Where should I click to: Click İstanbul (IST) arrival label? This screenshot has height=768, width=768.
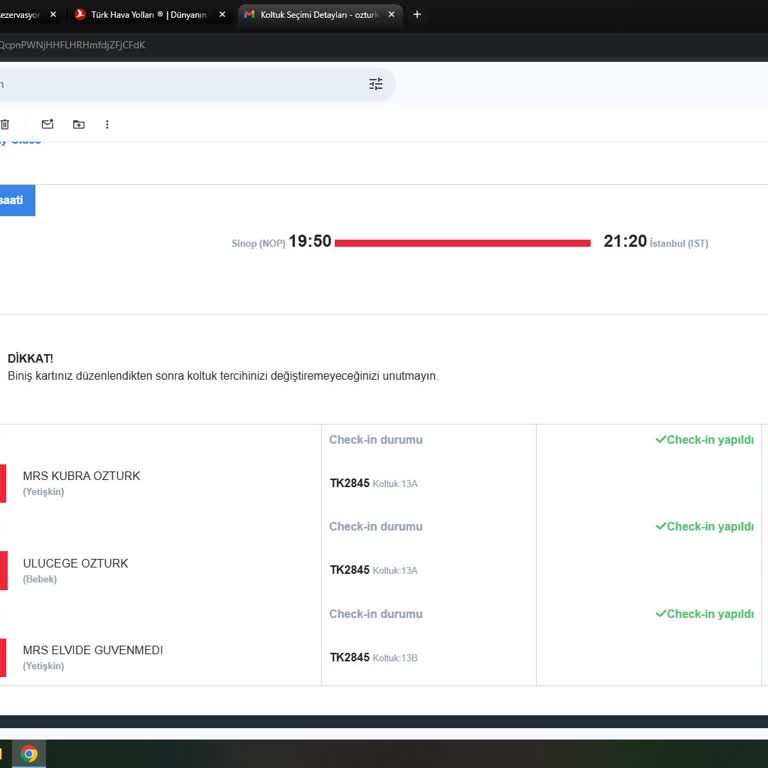(679, 243)
